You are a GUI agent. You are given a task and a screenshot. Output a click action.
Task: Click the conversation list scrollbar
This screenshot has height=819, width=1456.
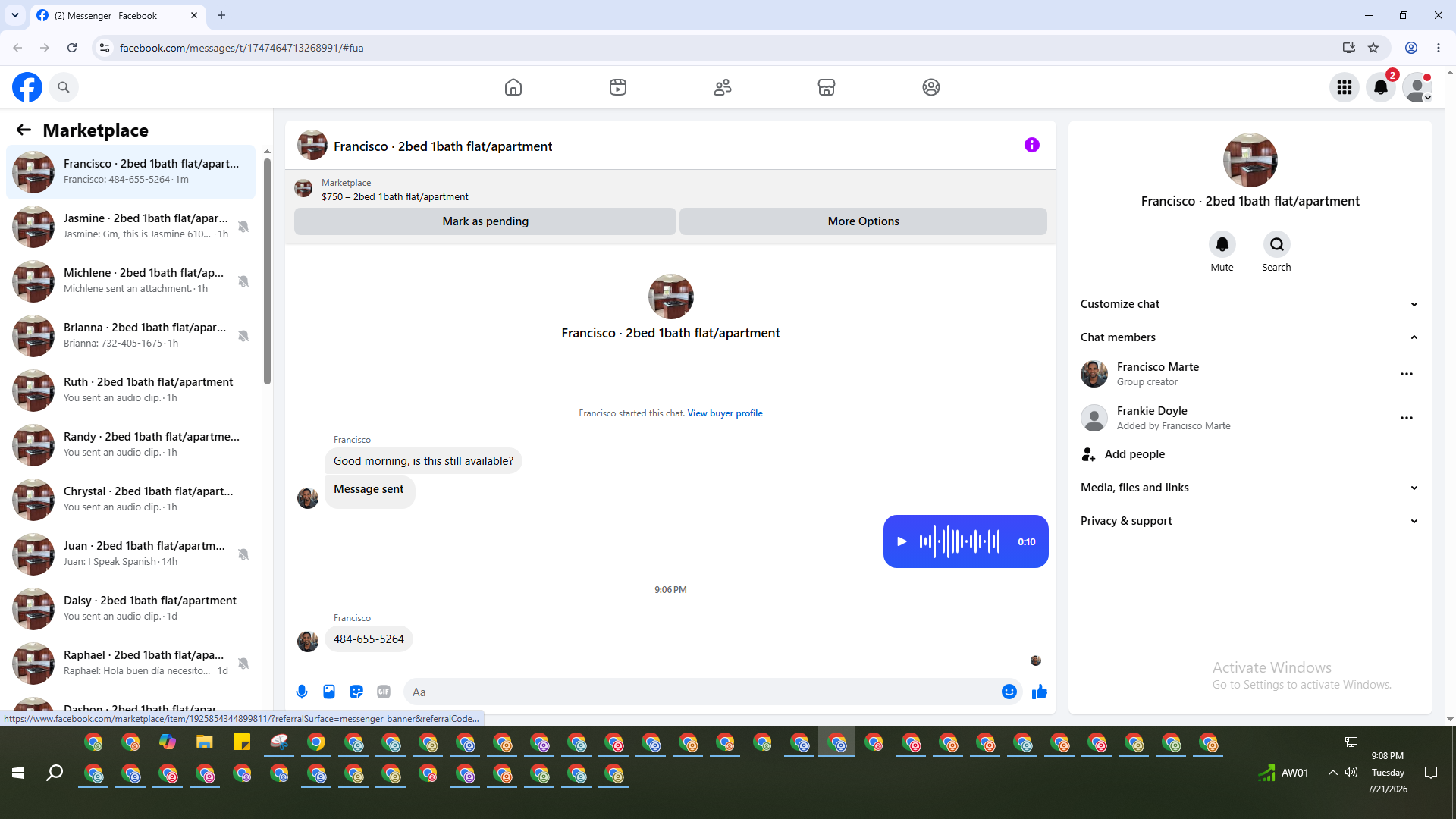(x=267, y=270)
